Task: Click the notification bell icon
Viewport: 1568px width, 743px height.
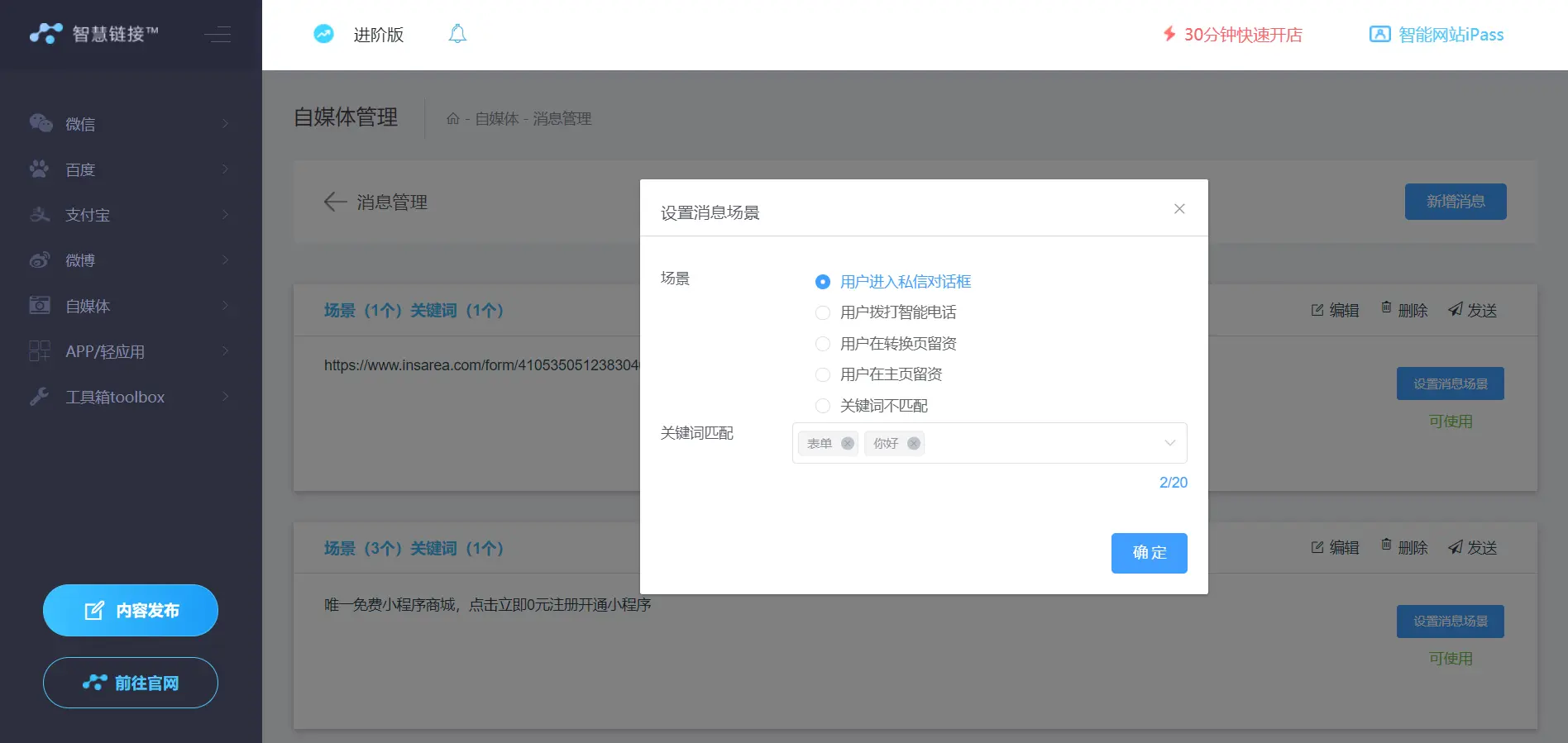Action: (457, 34)
